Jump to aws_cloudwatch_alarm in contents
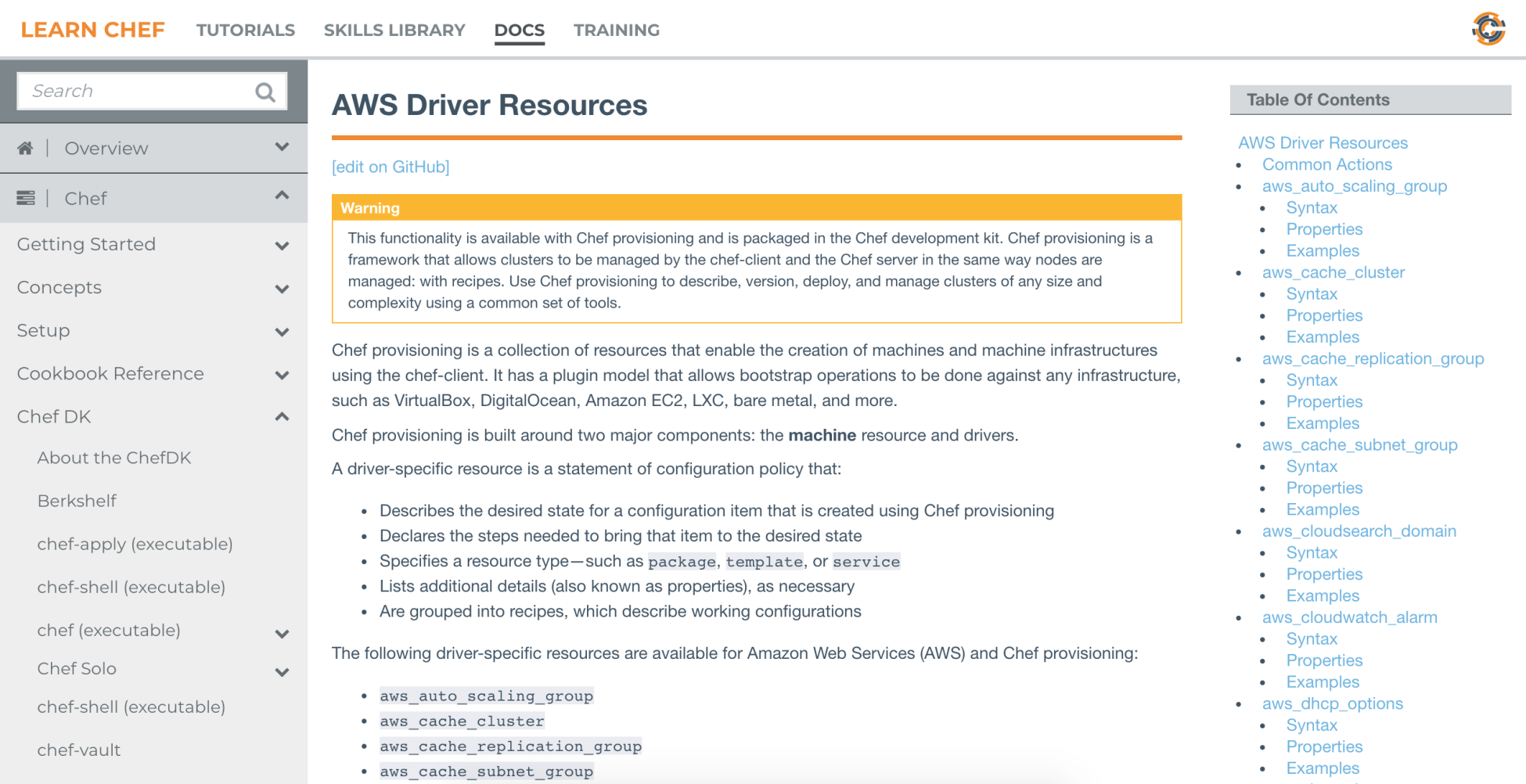Viewport: 1526px width, 784px height. [1349, 617]
